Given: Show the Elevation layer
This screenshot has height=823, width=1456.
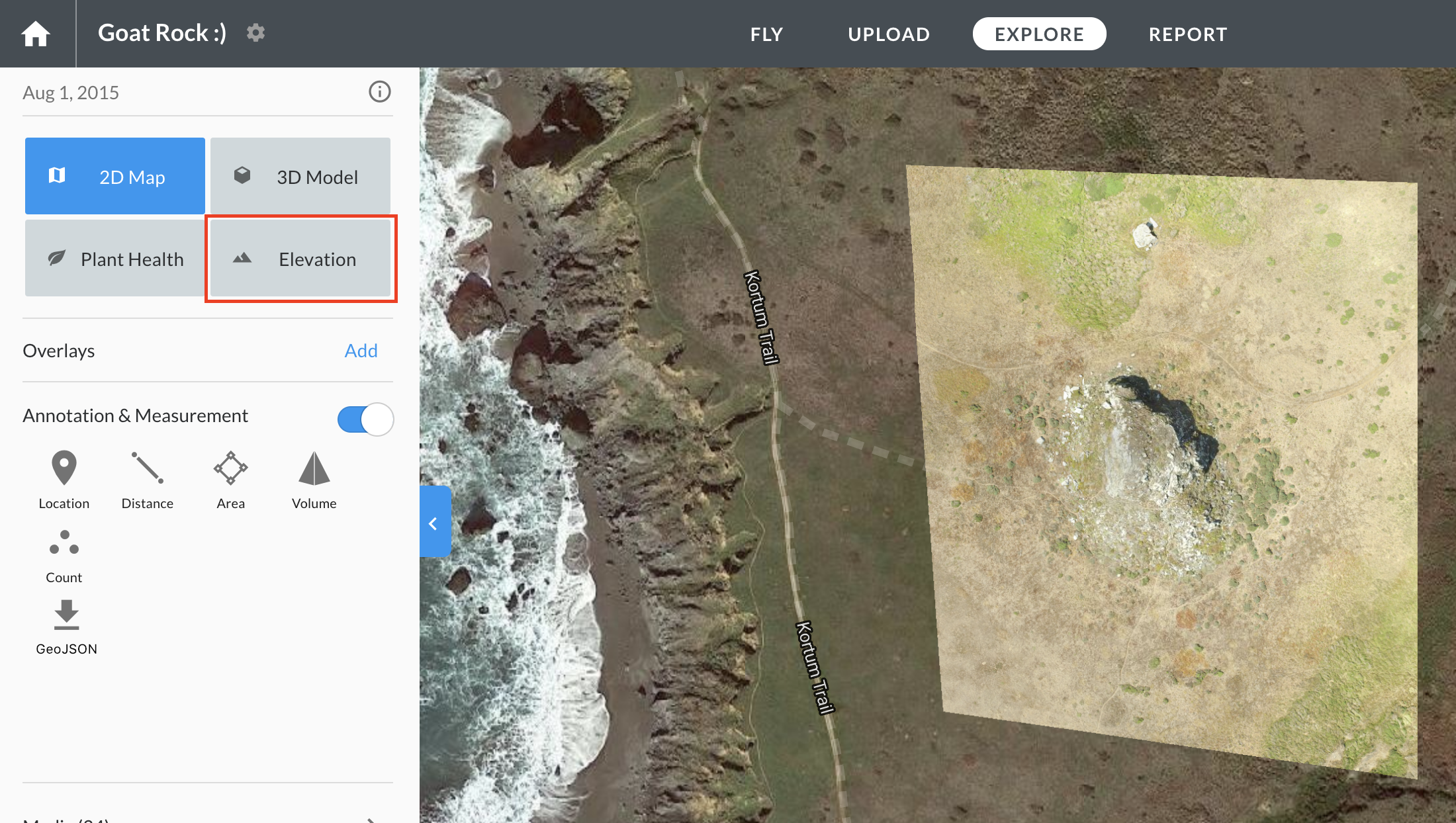Looking at the screenshot, I should point(300,259).
